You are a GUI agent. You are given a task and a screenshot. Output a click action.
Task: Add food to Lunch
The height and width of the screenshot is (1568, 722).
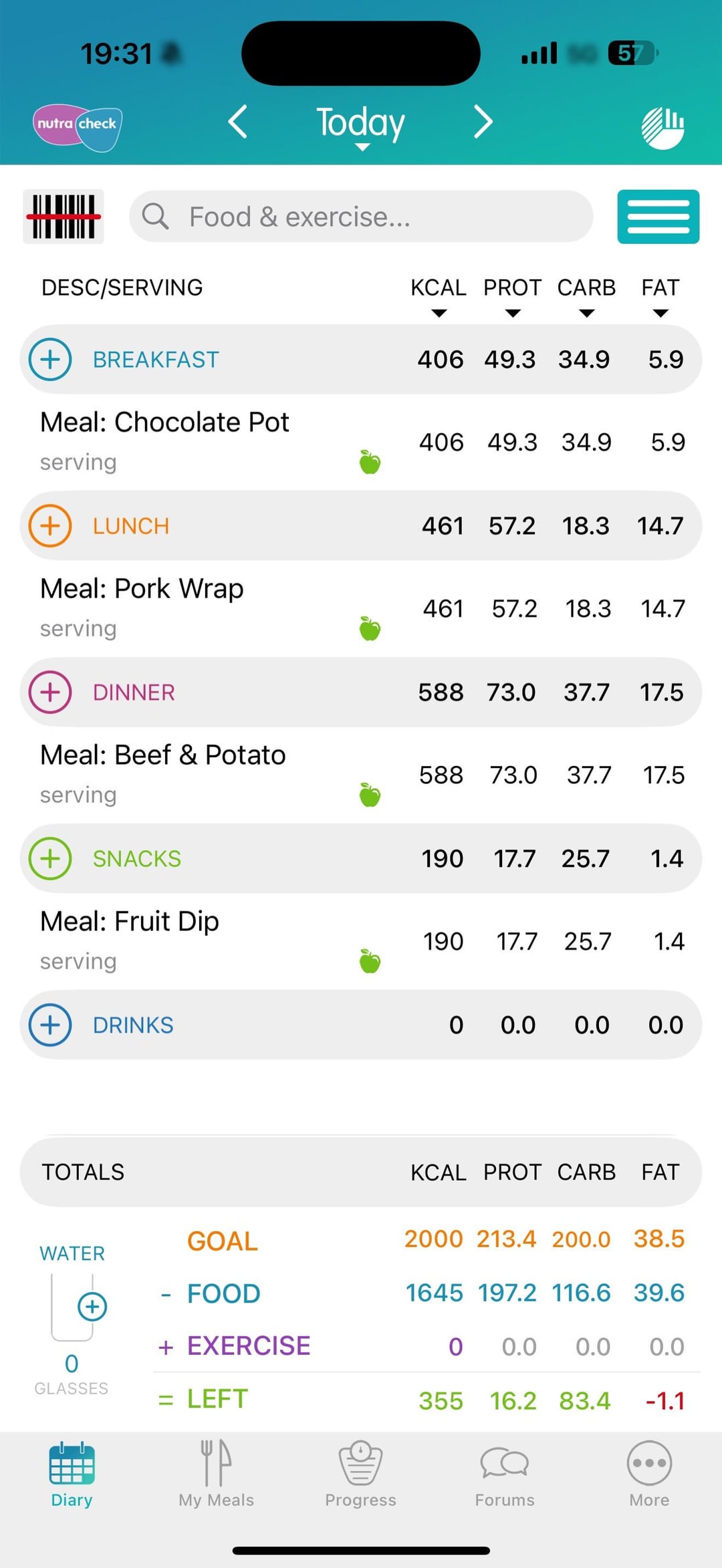click(x=50, y=526)
